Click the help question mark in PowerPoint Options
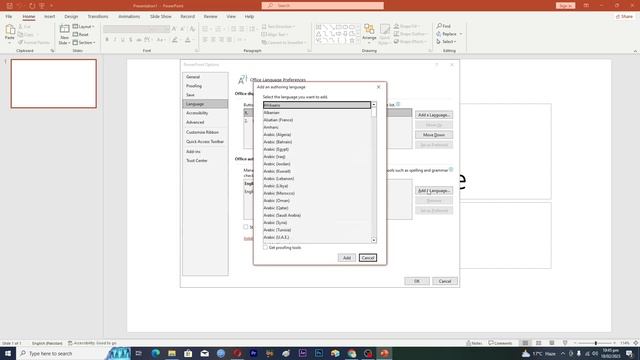This screenshot has width=640, height=360. point(437,64)
